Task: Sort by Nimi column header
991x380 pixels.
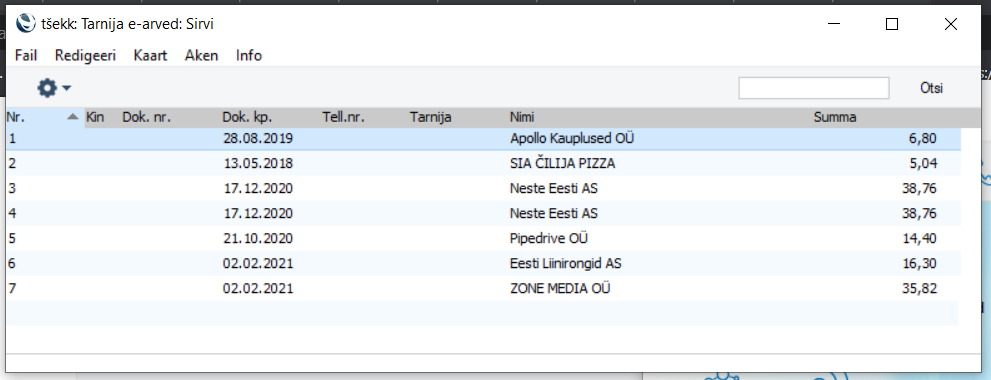Action: click(x=522, y=118)
